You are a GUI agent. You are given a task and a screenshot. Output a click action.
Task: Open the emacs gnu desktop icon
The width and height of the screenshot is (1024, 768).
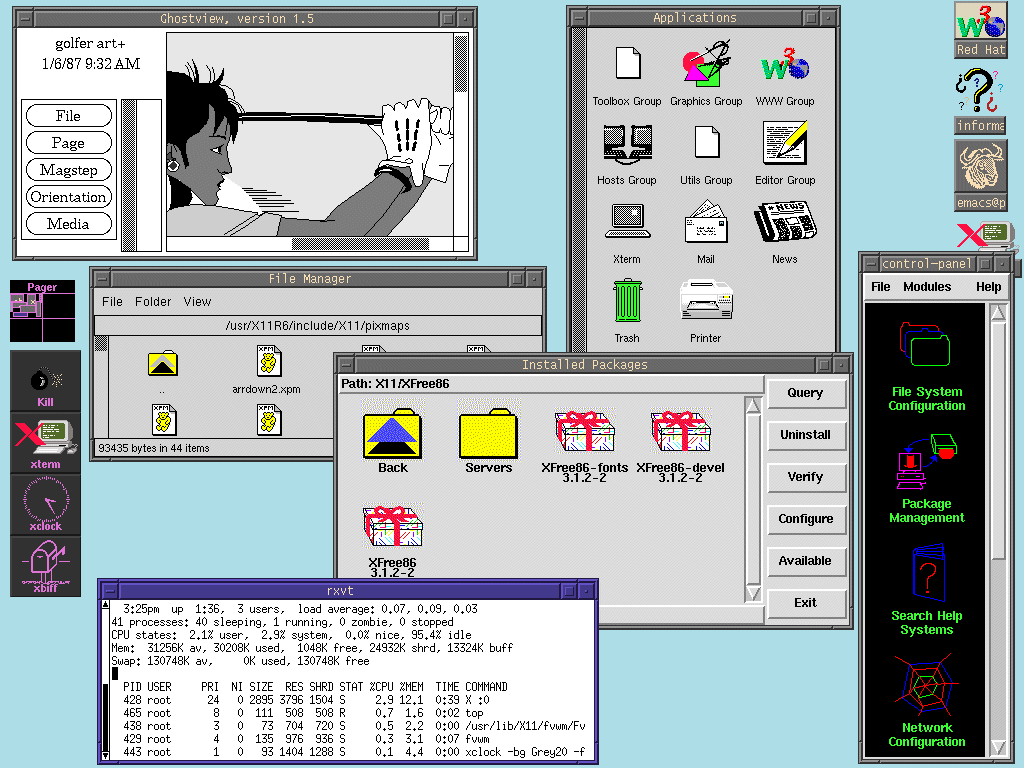[980, 167]
